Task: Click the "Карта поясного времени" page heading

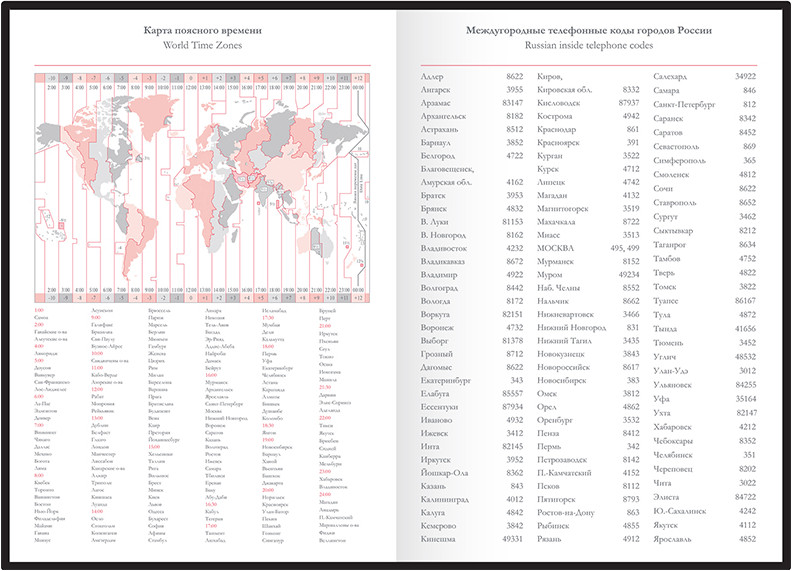Action: tap(200, 30)
